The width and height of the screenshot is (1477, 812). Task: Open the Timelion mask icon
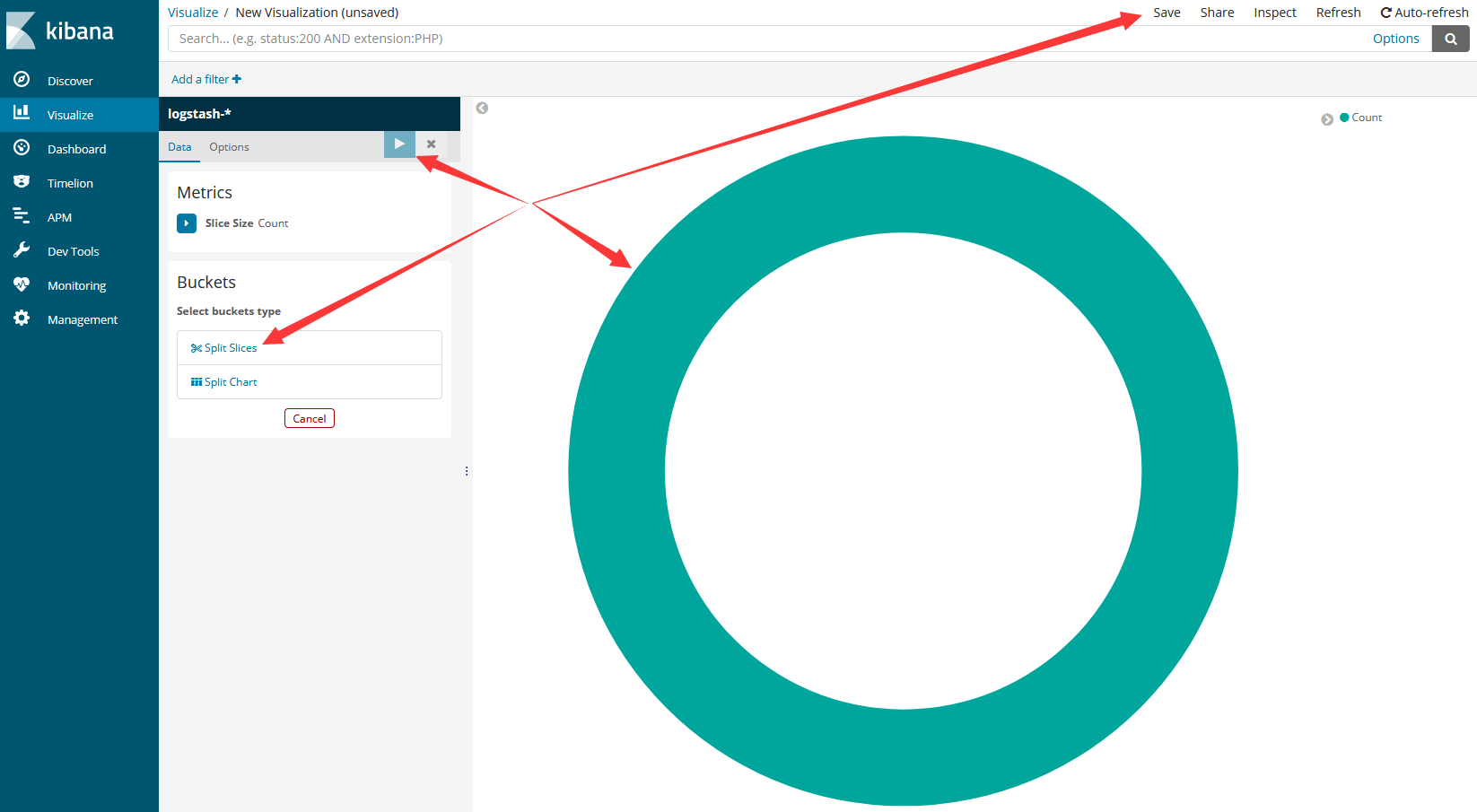click(22, 182)
